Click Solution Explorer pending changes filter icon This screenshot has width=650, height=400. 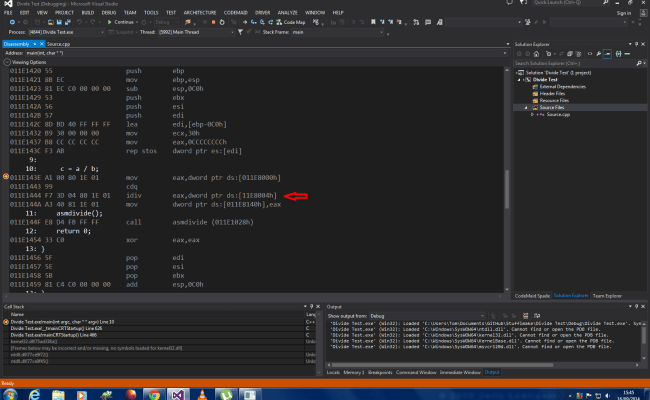click(549, 54)
